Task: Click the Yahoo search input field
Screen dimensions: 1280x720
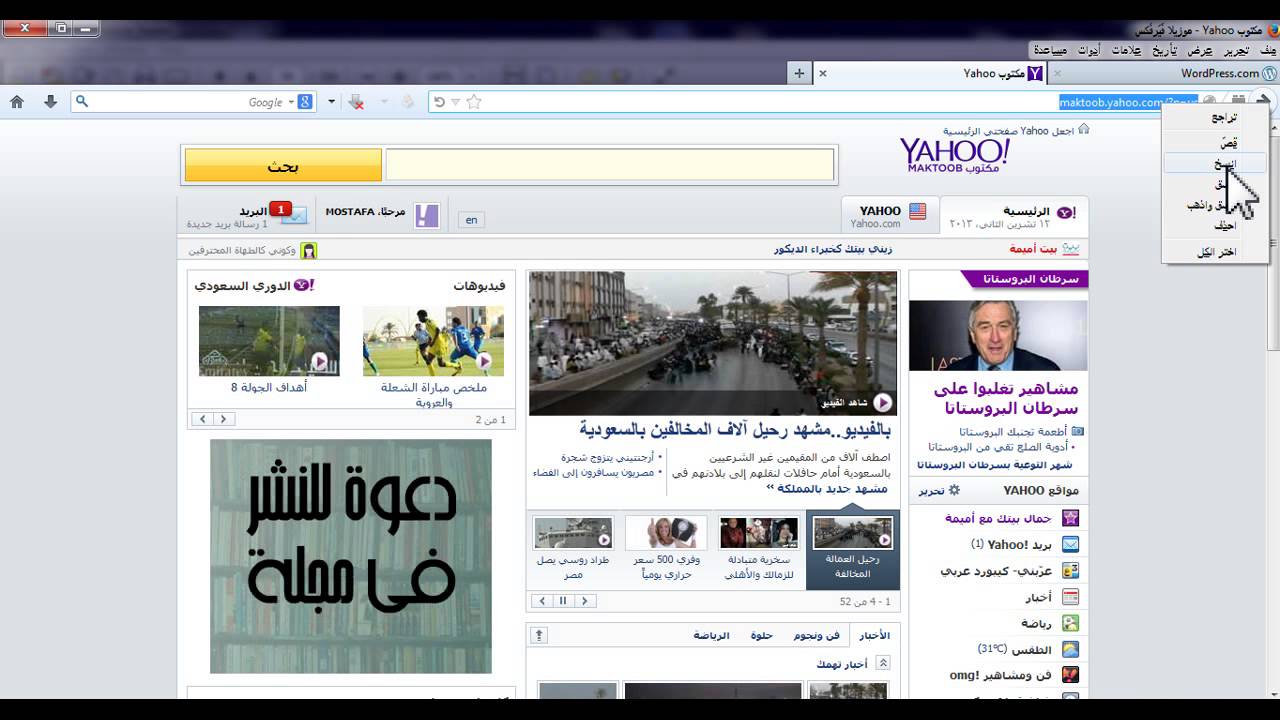Action: pyautogui.click(x=610, y=165)
